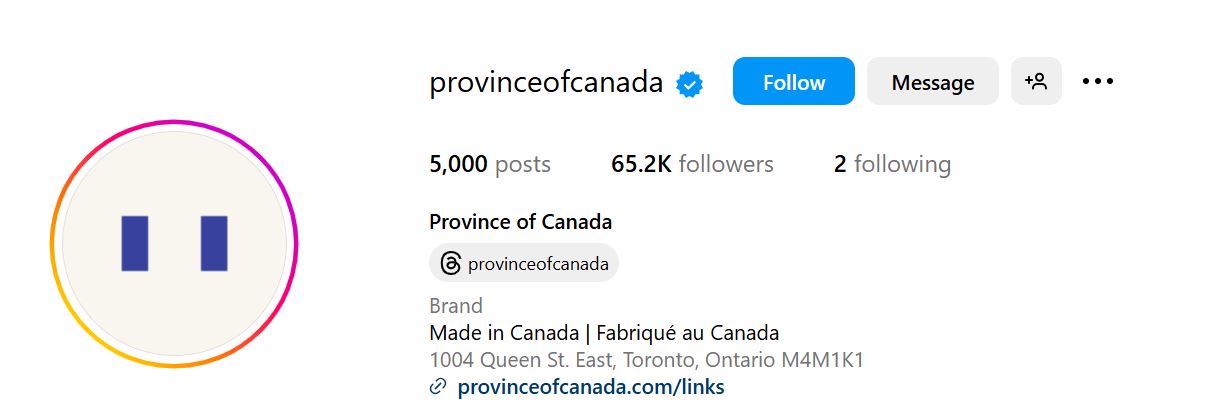Click the chain link icon
Viewport: 1214px width, 413px height.
[x=437, y=387]
